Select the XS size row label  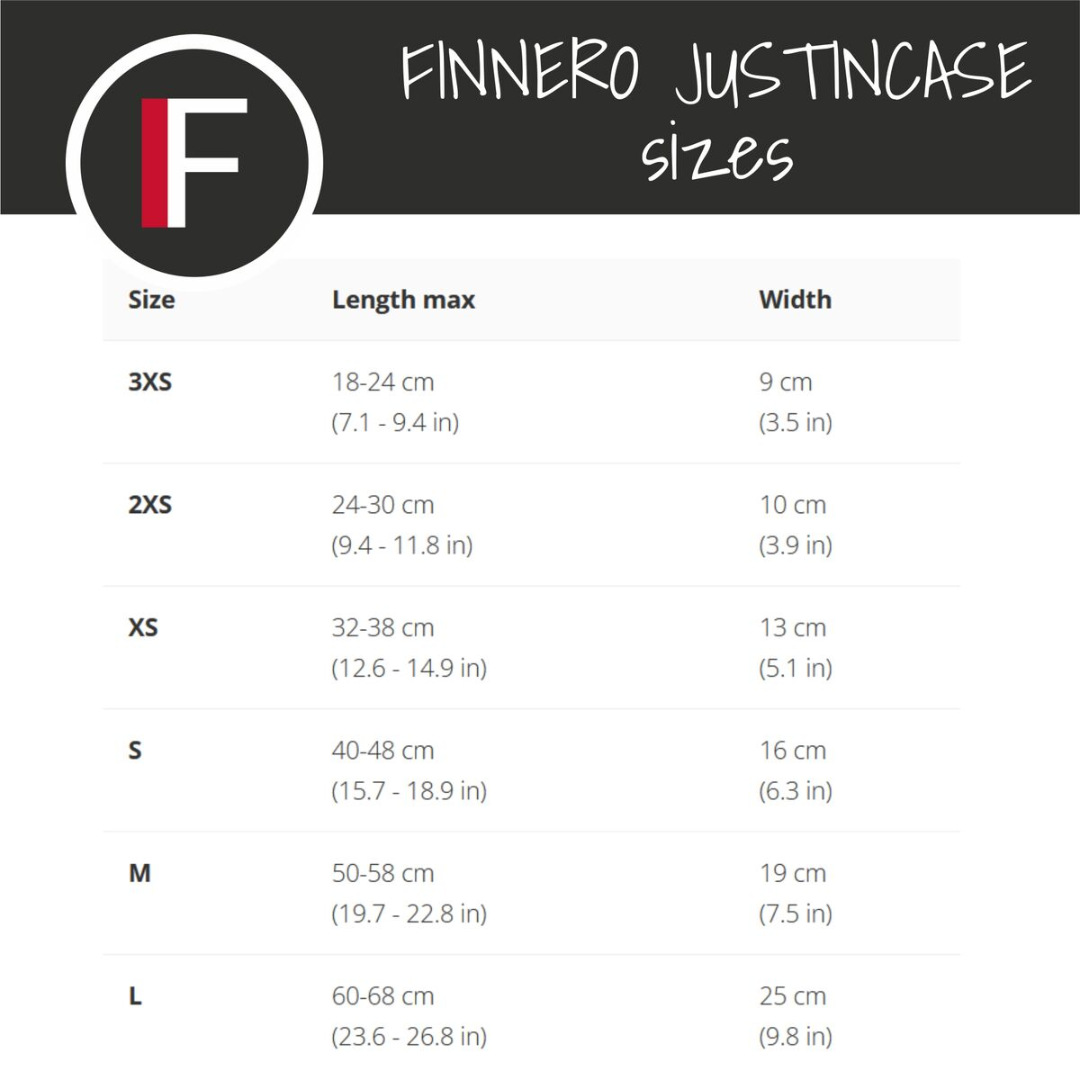click(143, 628)
